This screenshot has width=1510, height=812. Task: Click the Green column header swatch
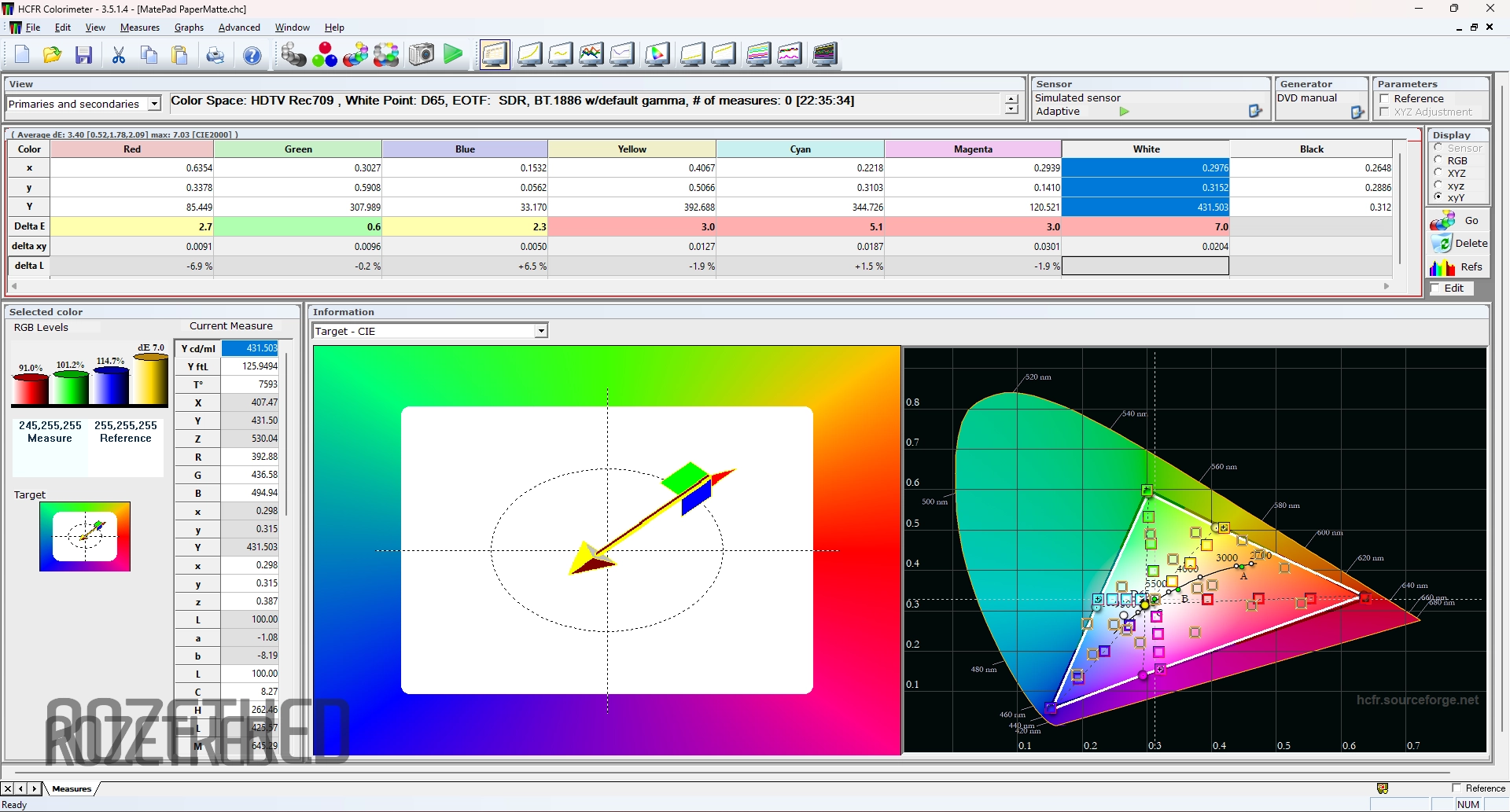click(x=298, y=149)
